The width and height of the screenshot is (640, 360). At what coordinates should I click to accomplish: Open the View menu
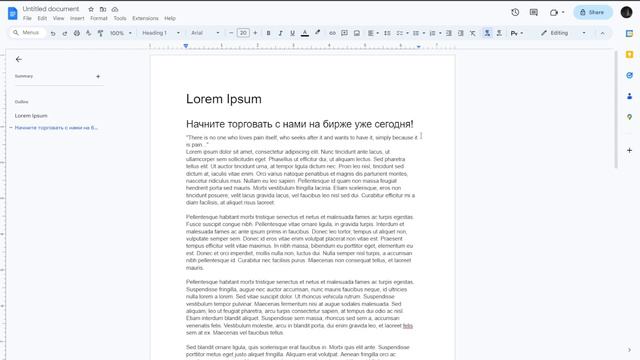[x=58, y=18]
